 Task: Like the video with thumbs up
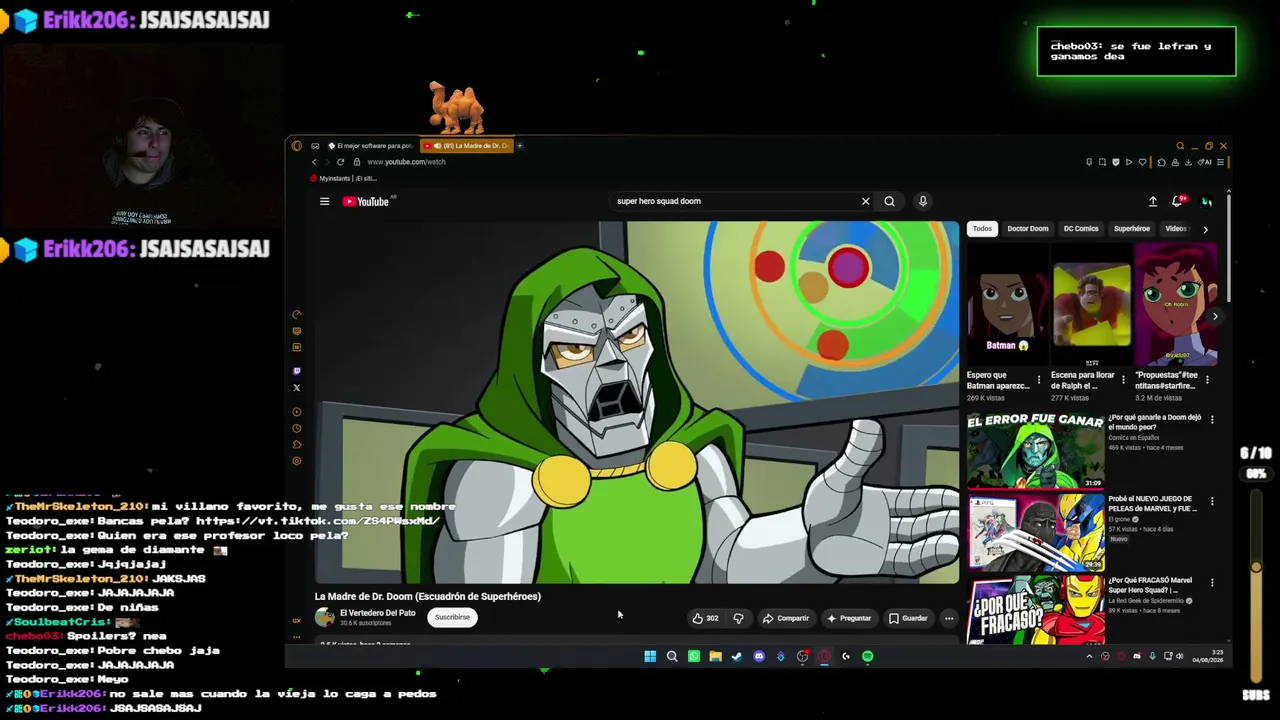[705, 618]
